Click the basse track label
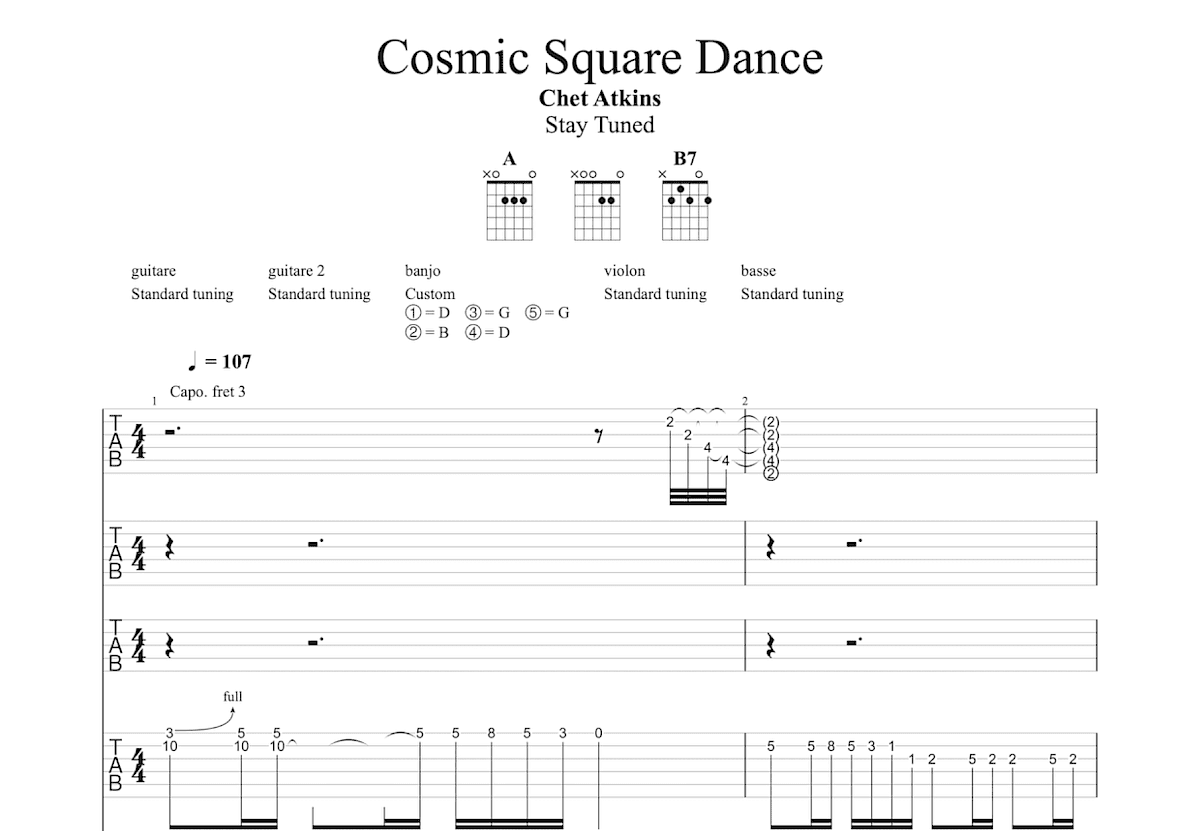 pos(758,271)
